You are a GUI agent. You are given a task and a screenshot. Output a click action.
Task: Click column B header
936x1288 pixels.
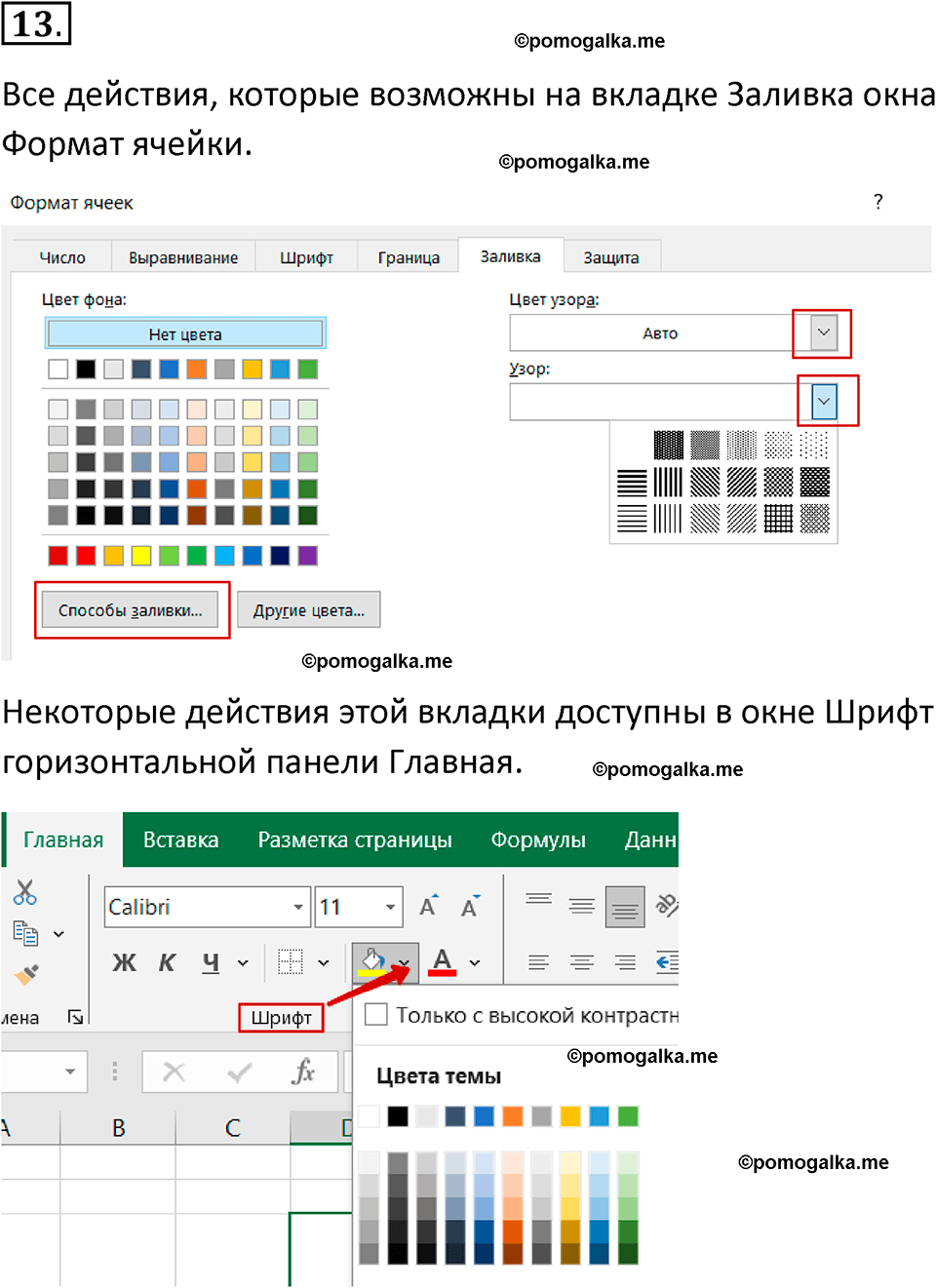[x=118, y=1128]
